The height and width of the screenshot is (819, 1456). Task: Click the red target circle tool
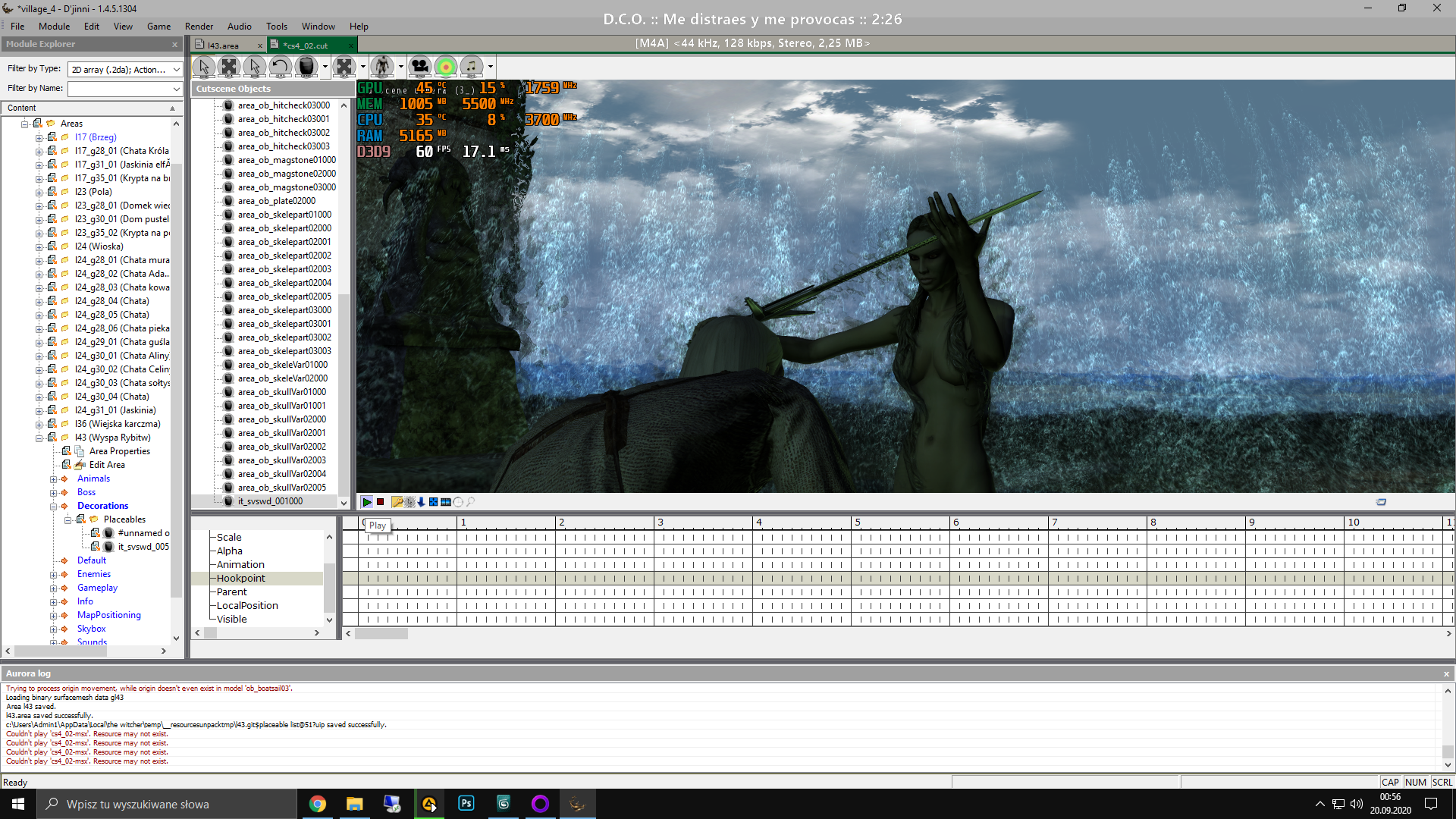[446, 67]
